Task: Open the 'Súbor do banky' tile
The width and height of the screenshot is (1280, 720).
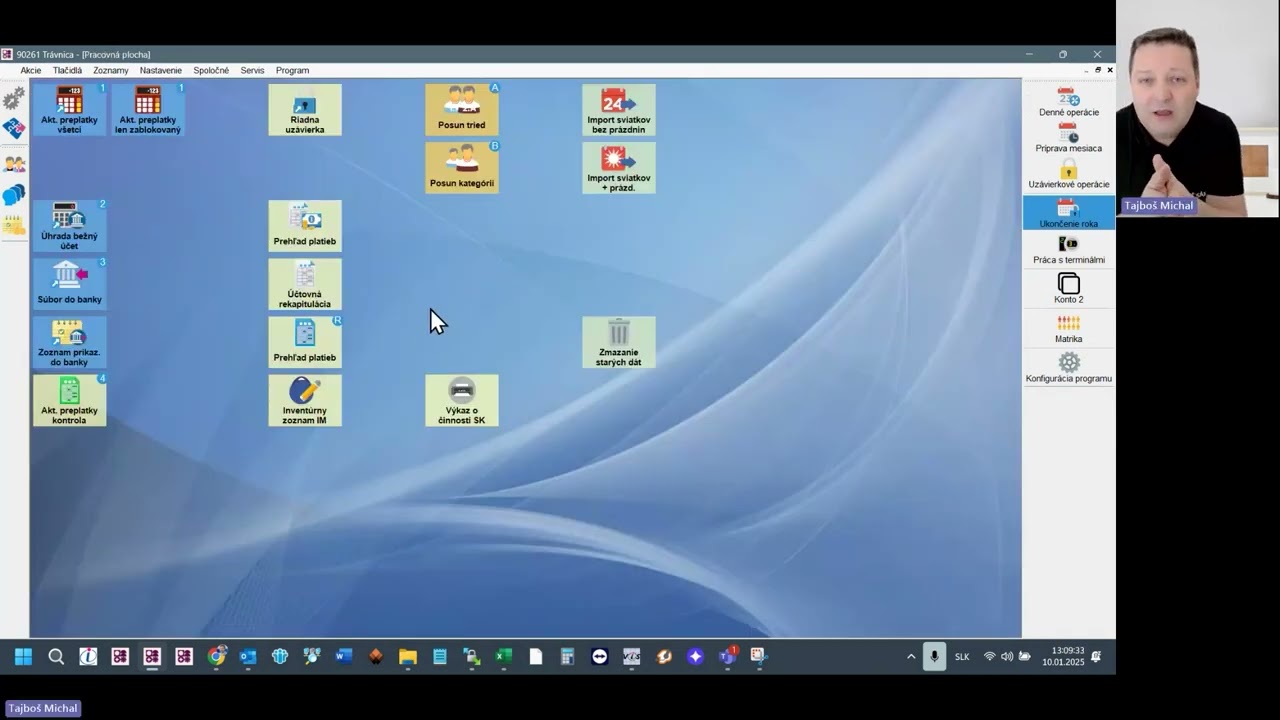Action: [69, 284]
